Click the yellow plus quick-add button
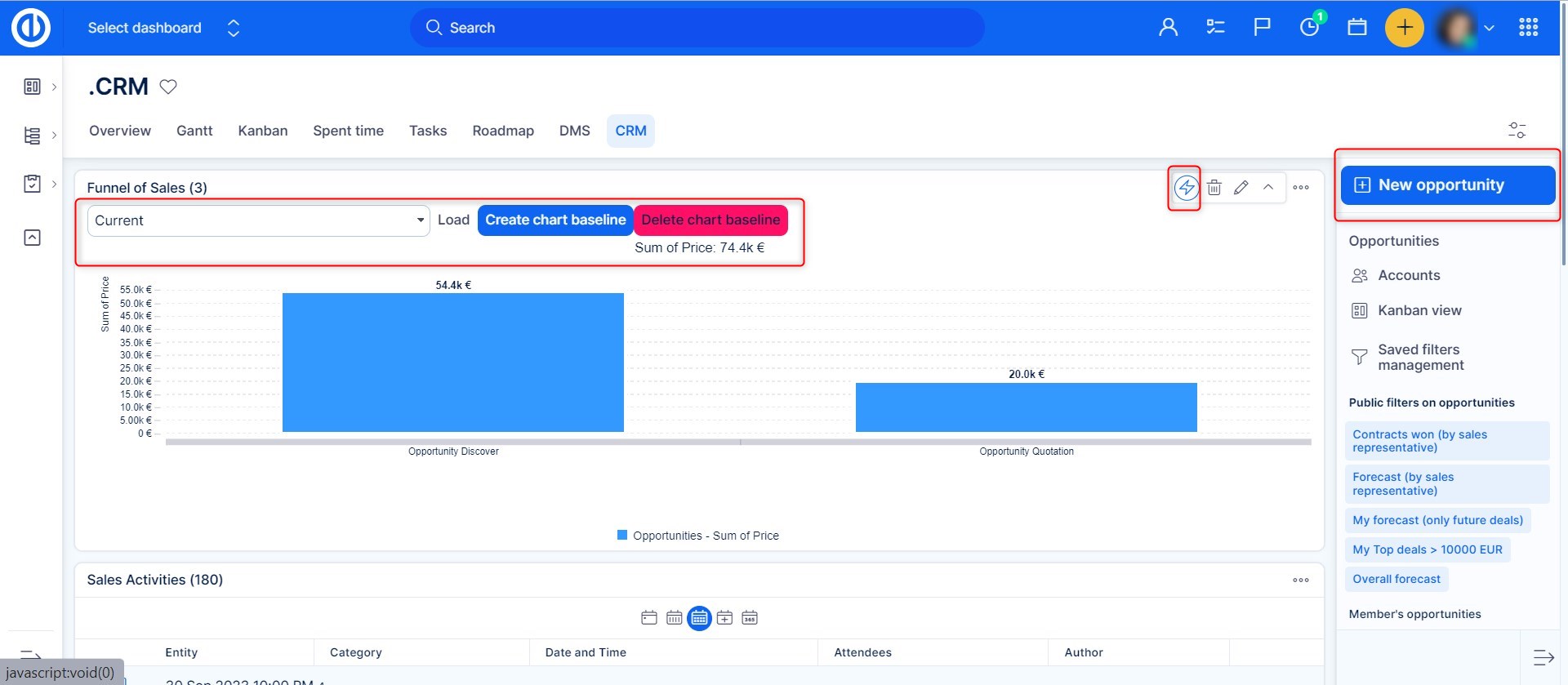Screen dimensions: 1568x685 pos(1404,28)
